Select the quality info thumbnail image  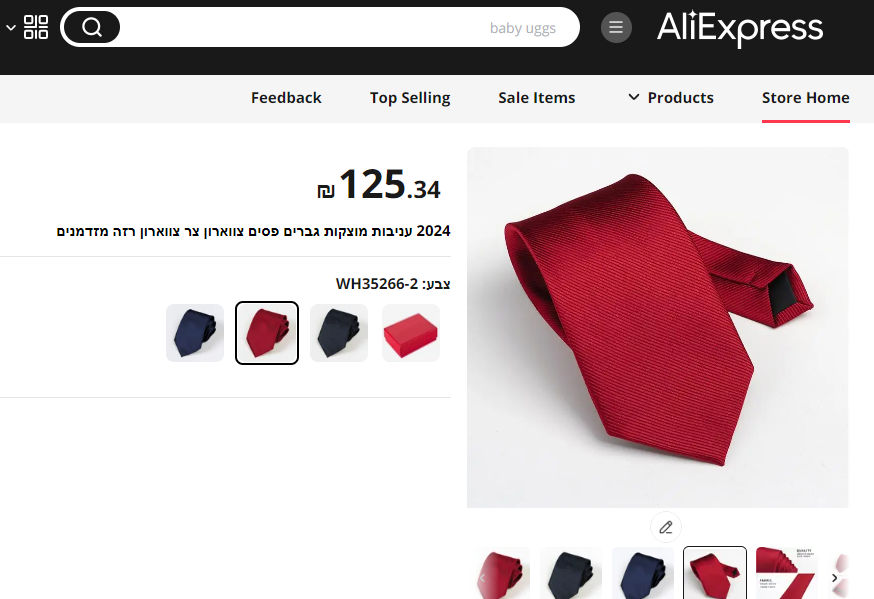[x=786, y=573]
